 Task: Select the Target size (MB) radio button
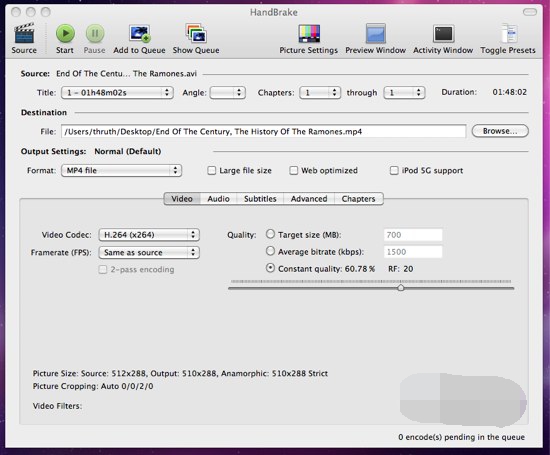click(x=270, y=234)
